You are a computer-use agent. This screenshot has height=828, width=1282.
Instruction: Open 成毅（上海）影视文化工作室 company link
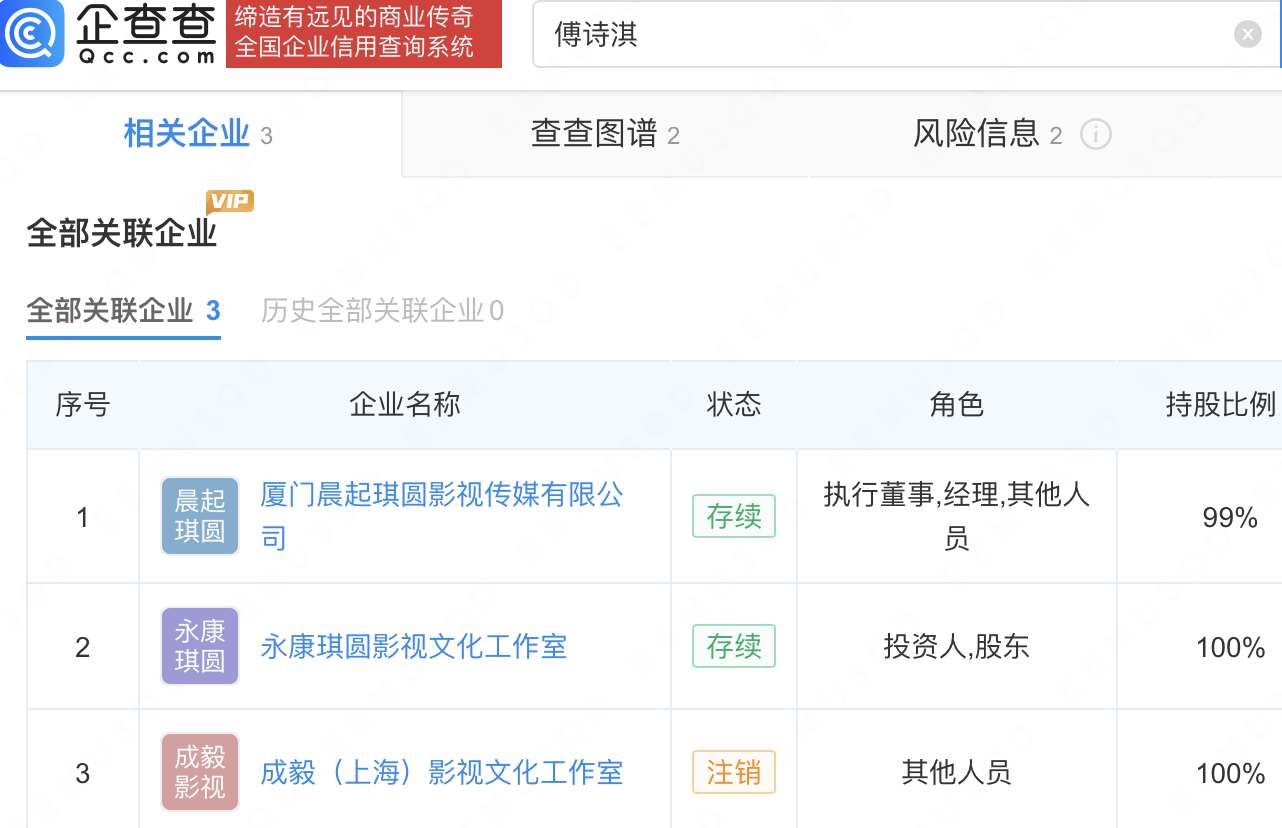[x=441, y=773]
